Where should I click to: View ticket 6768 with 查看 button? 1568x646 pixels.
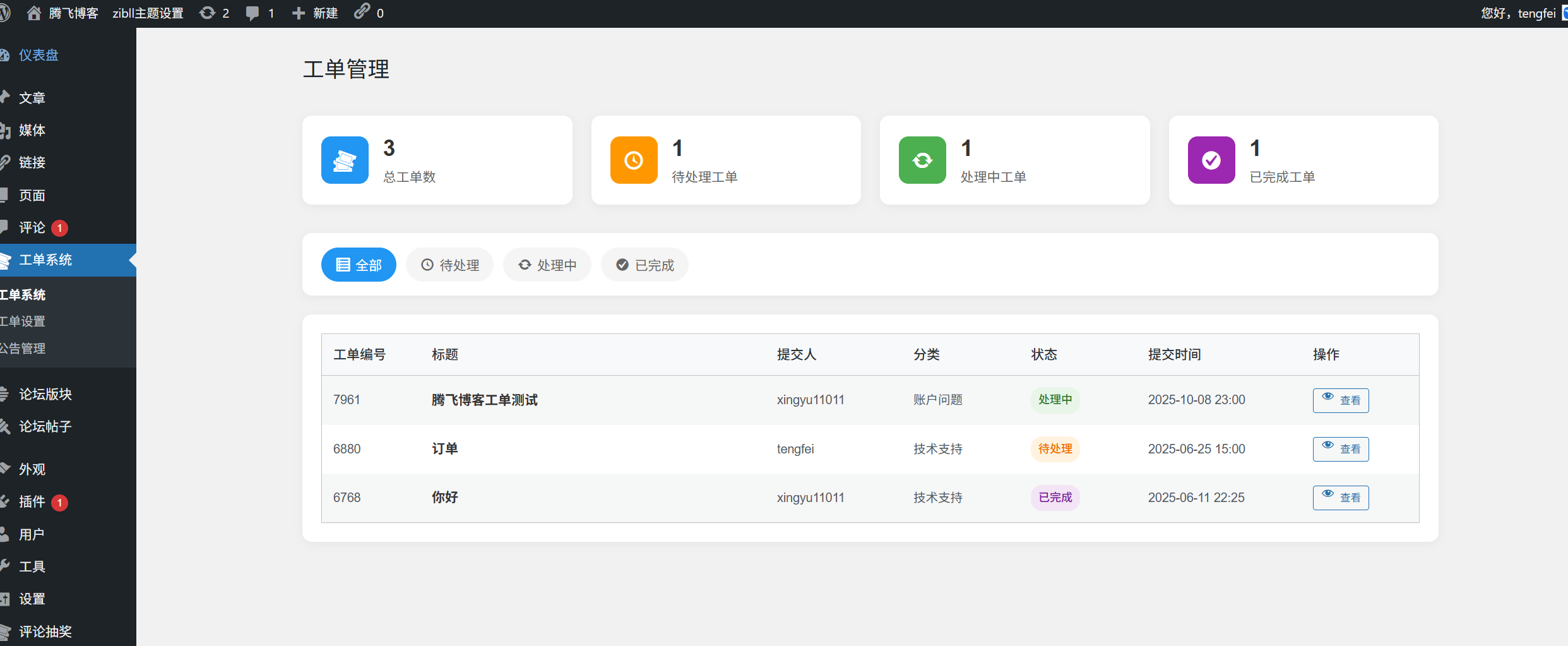pos(1341,498)
